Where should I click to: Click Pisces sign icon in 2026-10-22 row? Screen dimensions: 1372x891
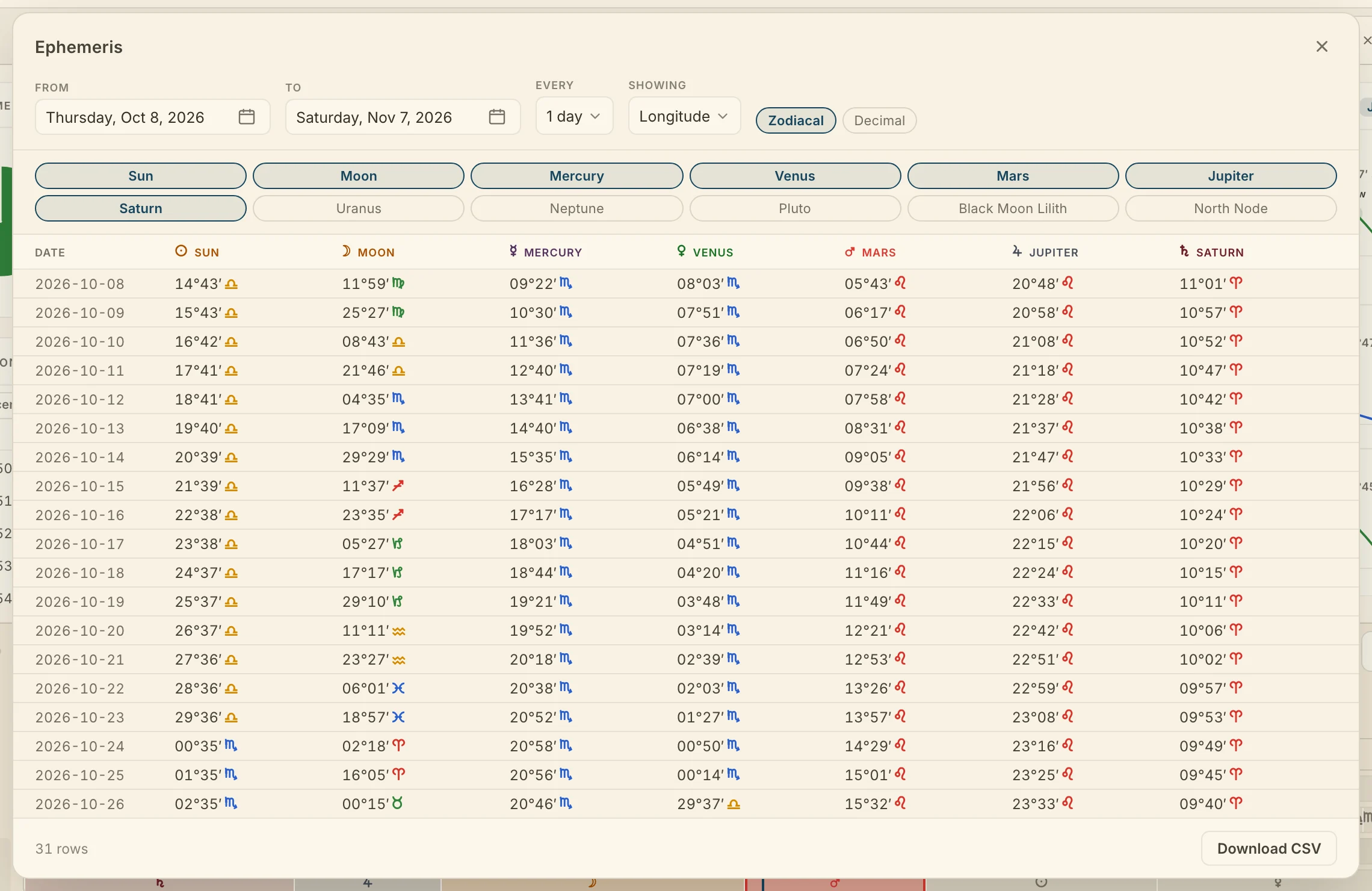[398, 688]
